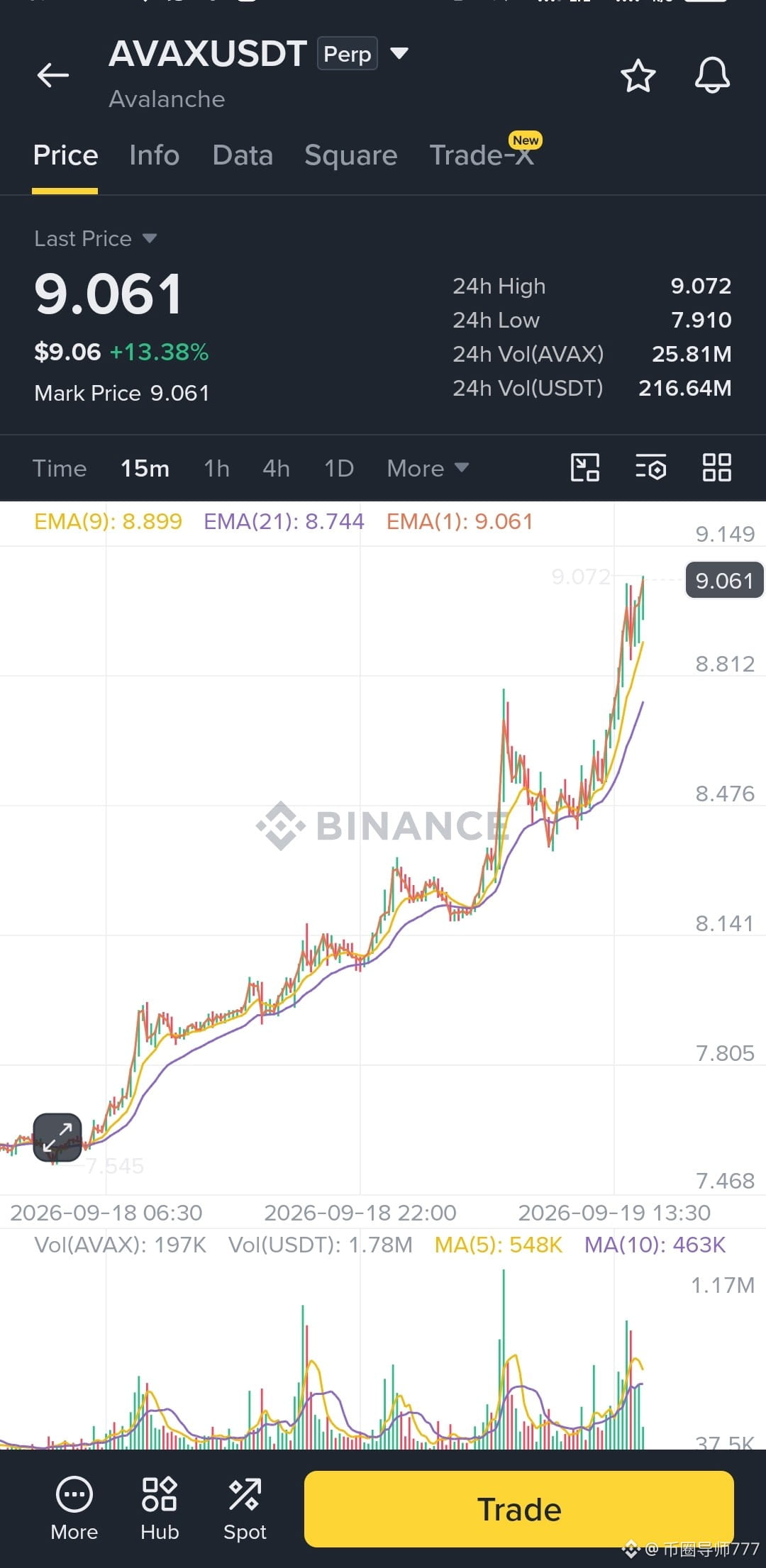Screen dimensions: 766x1568
Task: Expand chart to fullscreen
Action: [x=57, y=1138]
